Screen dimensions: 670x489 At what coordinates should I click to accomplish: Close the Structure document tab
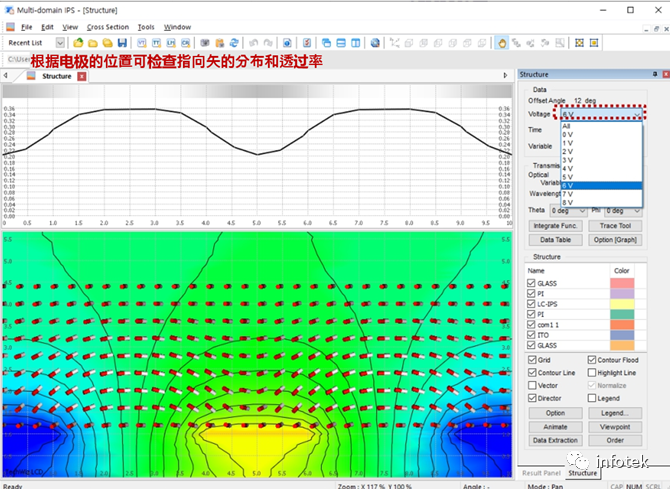(82, 76)
